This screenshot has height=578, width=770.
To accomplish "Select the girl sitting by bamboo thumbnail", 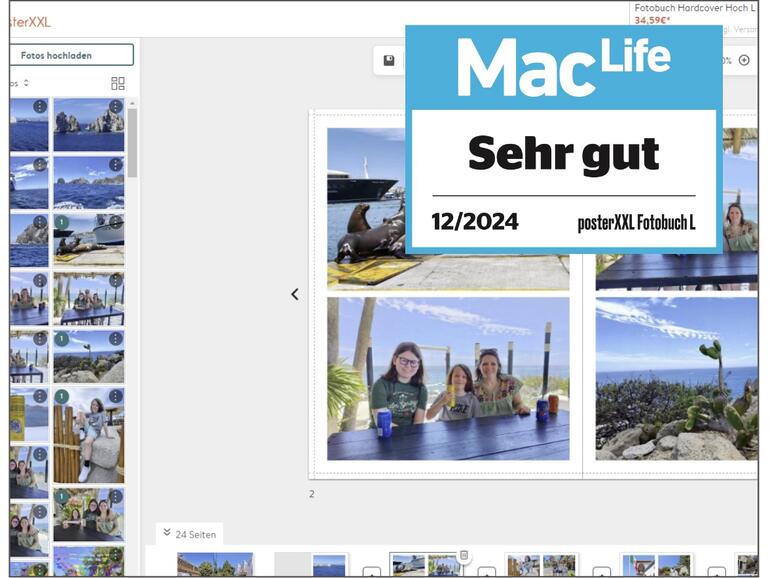I will point(89,435).
